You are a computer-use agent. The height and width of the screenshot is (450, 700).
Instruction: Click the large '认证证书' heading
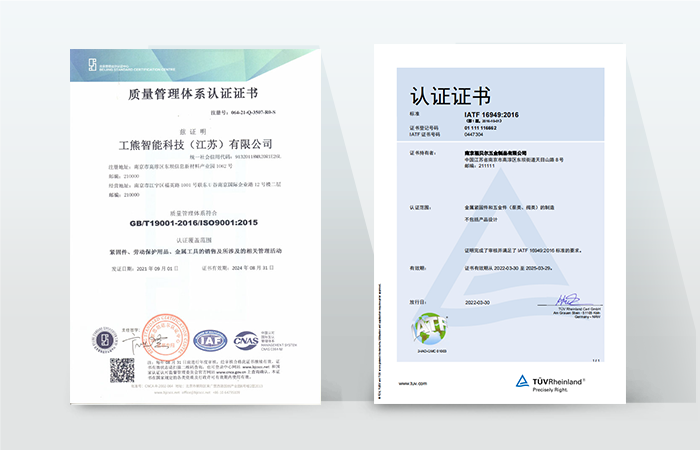pos(450,96)
